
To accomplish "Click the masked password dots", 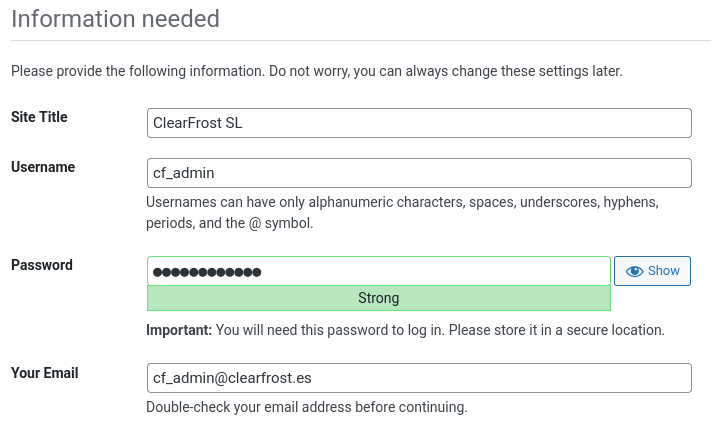I will tap(207, 272).
